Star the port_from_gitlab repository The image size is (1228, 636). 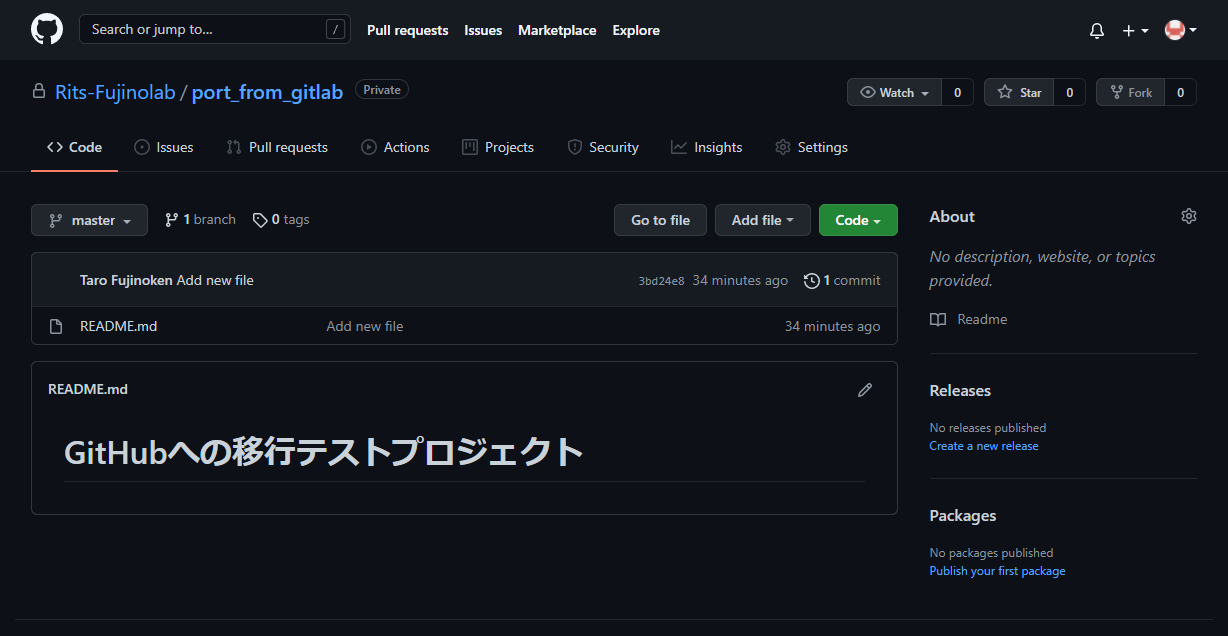click(1019, 91)
